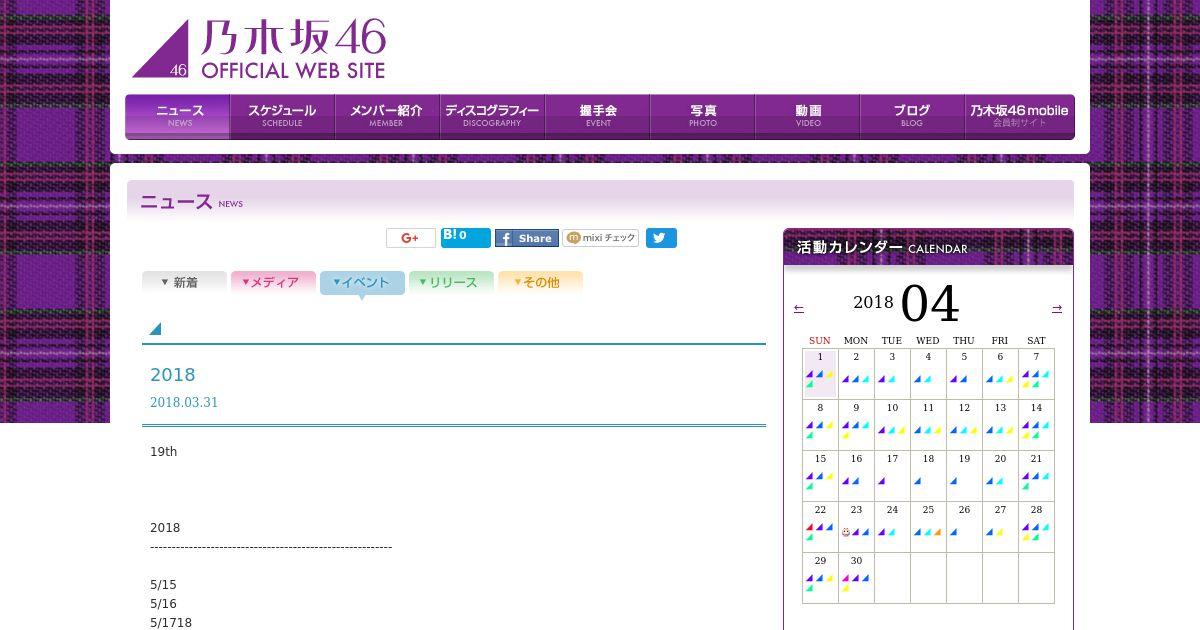Select April 26 in the calendar
Image resolution: width=1200 pixels, height=630 pixels.
[964, 526]
